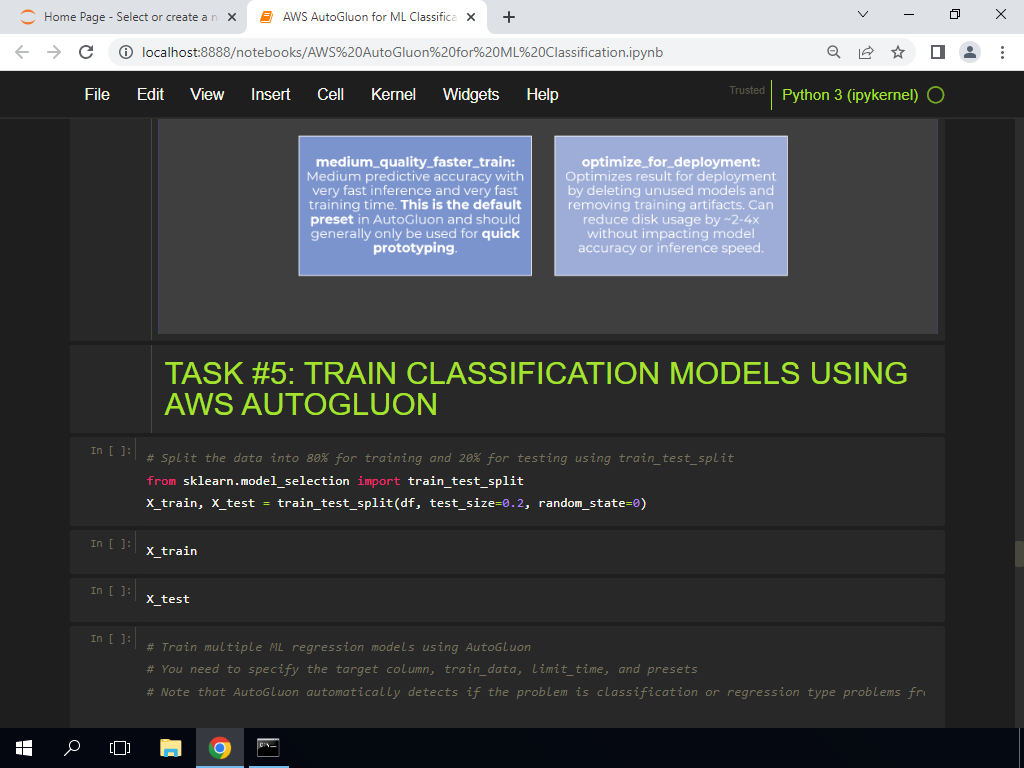Open the Widgets menu
The image size is (1024, 768).
[x=471, y=95]
